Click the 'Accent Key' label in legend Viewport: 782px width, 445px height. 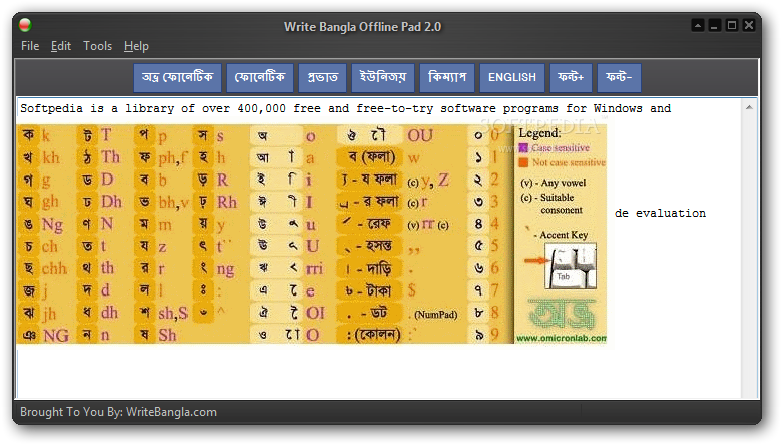point(564,235)
